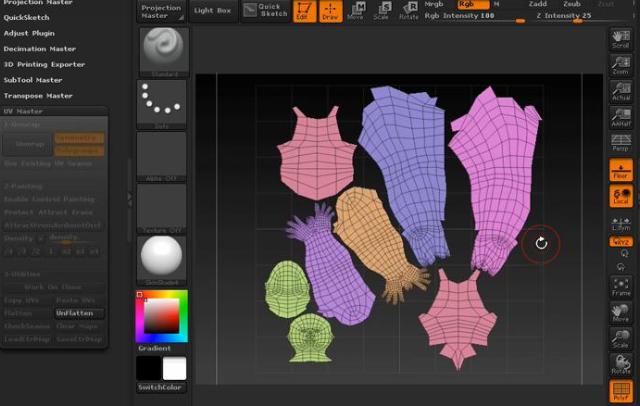Pick a color in the color picker square
Image resolution: width=640 pixels, height=406 pixels.
coord(162,316)
